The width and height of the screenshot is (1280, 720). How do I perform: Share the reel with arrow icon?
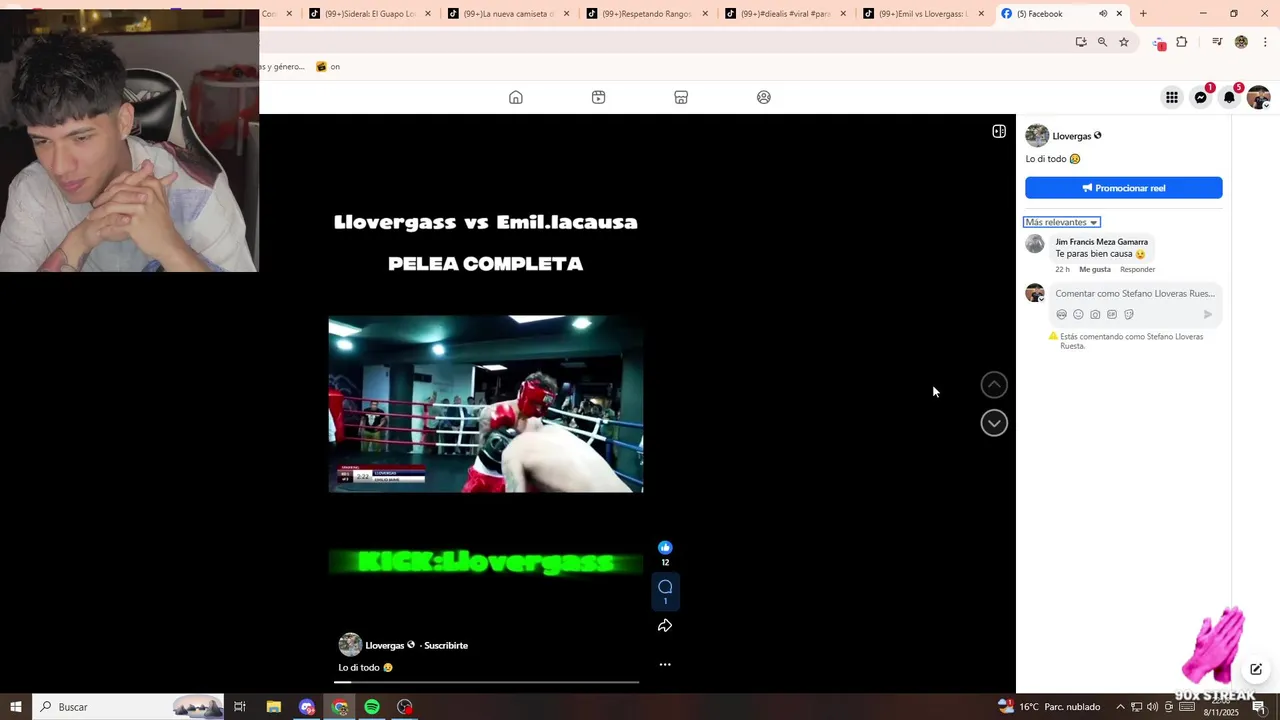[665, 626]
